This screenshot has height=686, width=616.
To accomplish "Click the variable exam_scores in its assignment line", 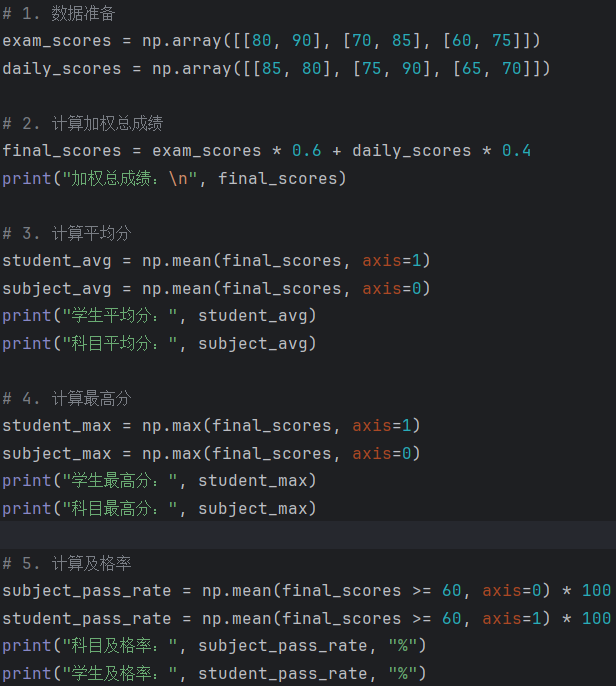I will point(57,41).
